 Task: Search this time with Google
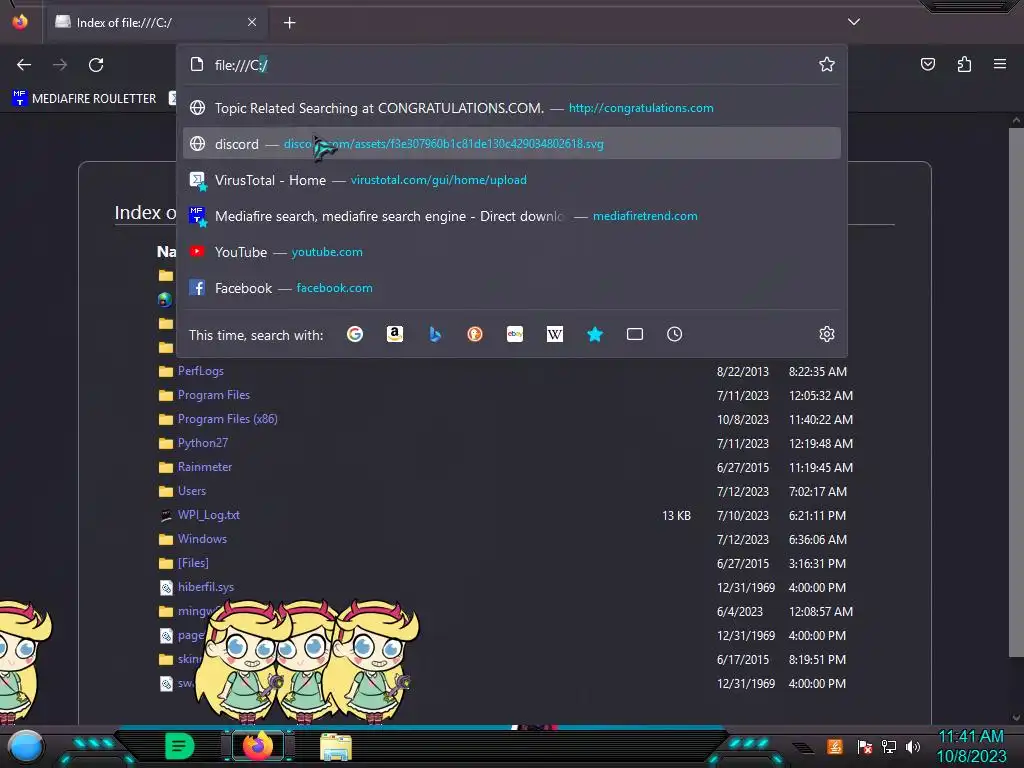pyautogui.click(x=355, y=334)
